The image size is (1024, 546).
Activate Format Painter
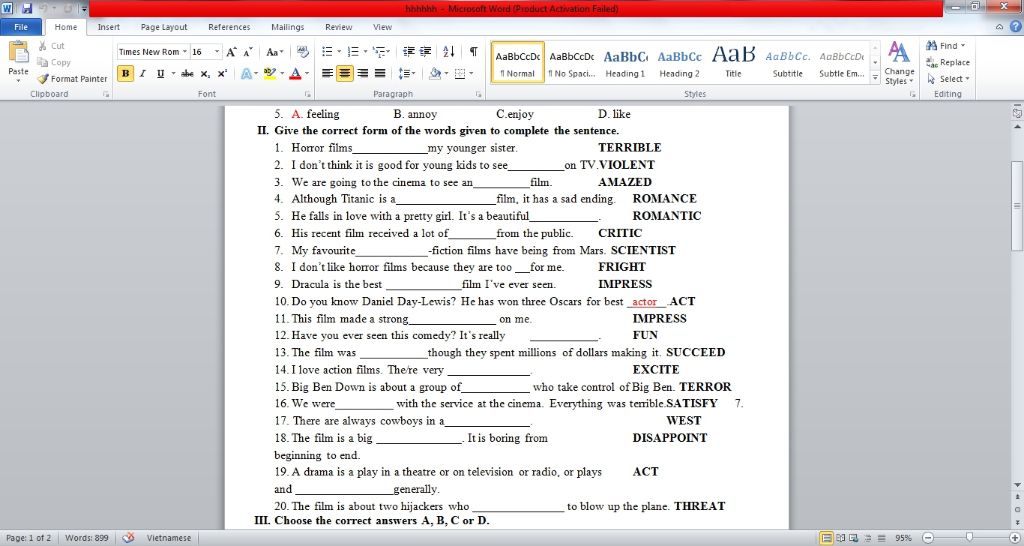point(72,78)
